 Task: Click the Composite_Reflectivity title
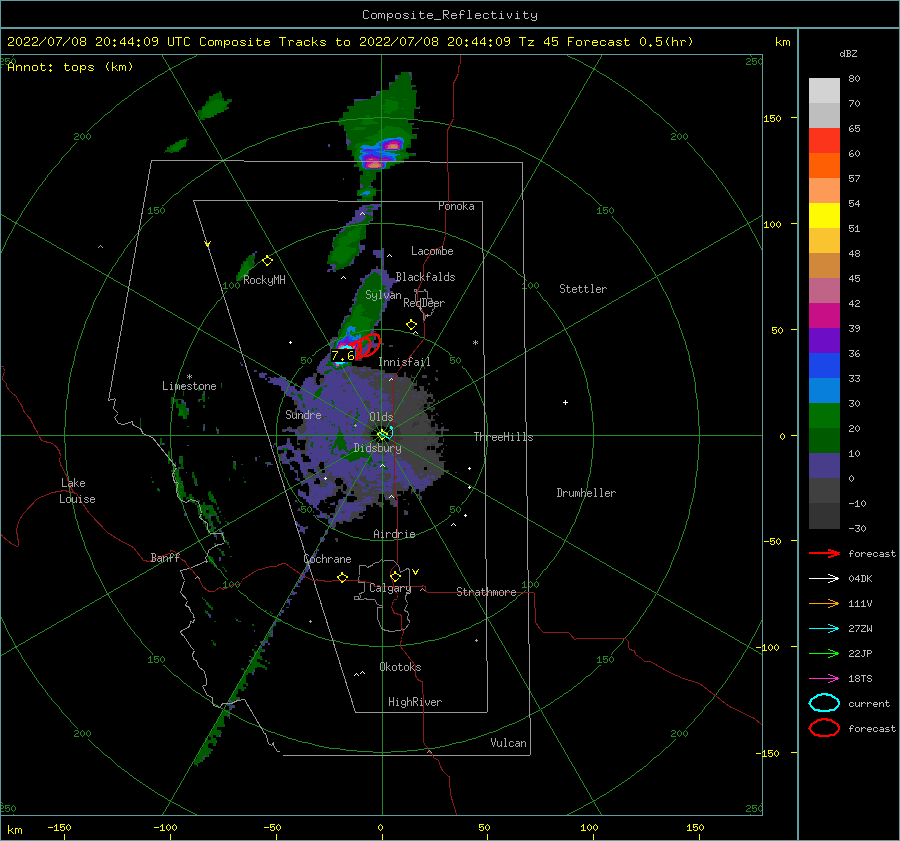(x=450, y=15)
